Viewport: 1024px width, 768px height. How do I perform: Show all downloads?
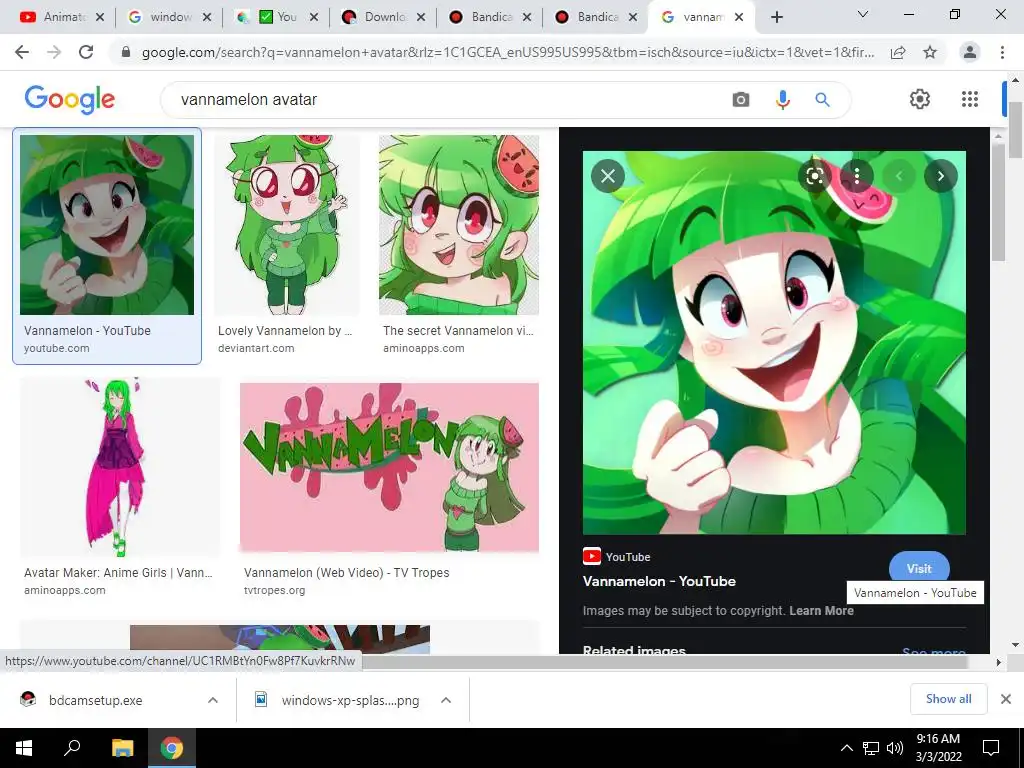point(948,699)
